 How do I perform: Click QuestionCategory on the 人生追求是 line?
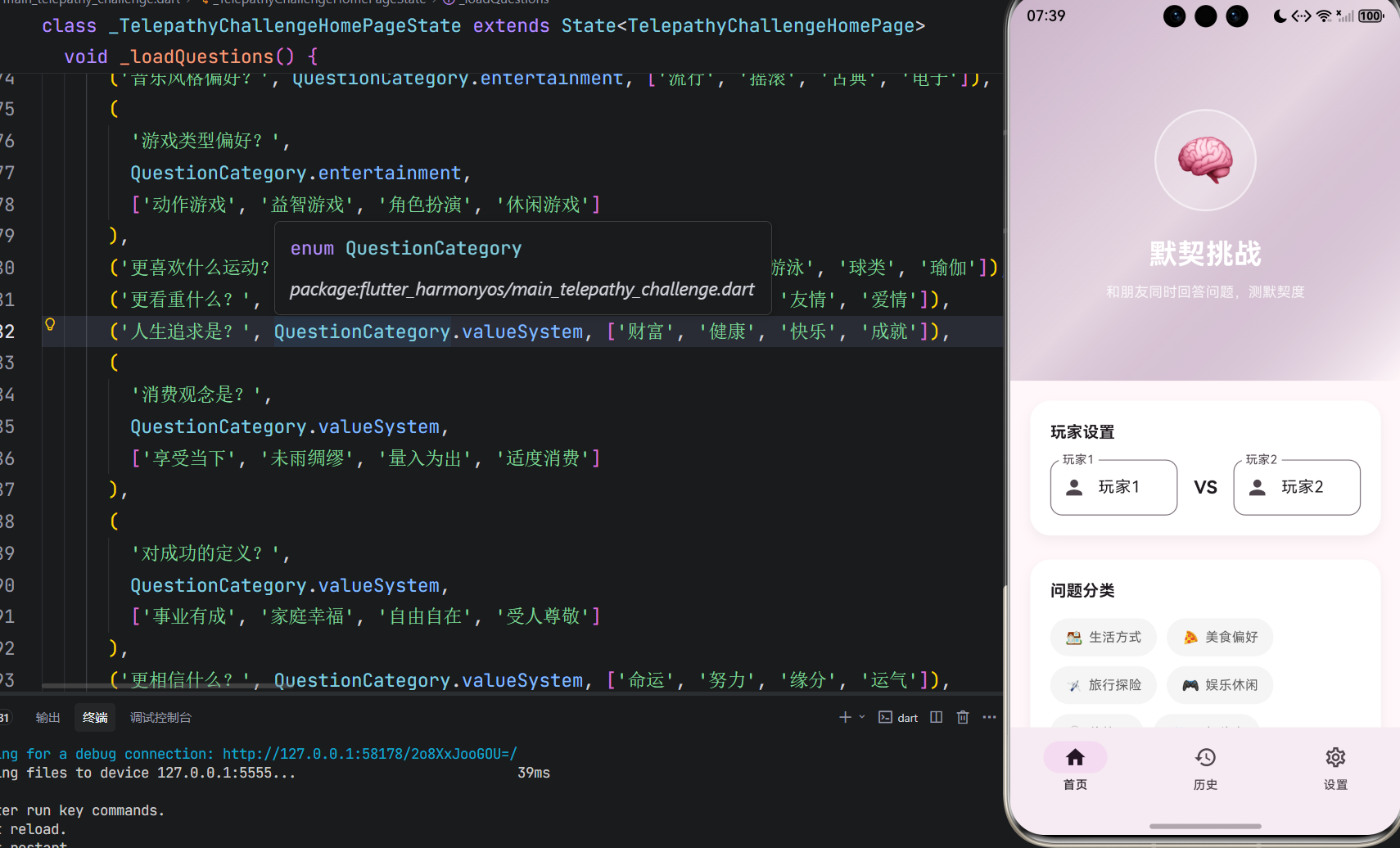pyautogui.click(x=362, y=332)
